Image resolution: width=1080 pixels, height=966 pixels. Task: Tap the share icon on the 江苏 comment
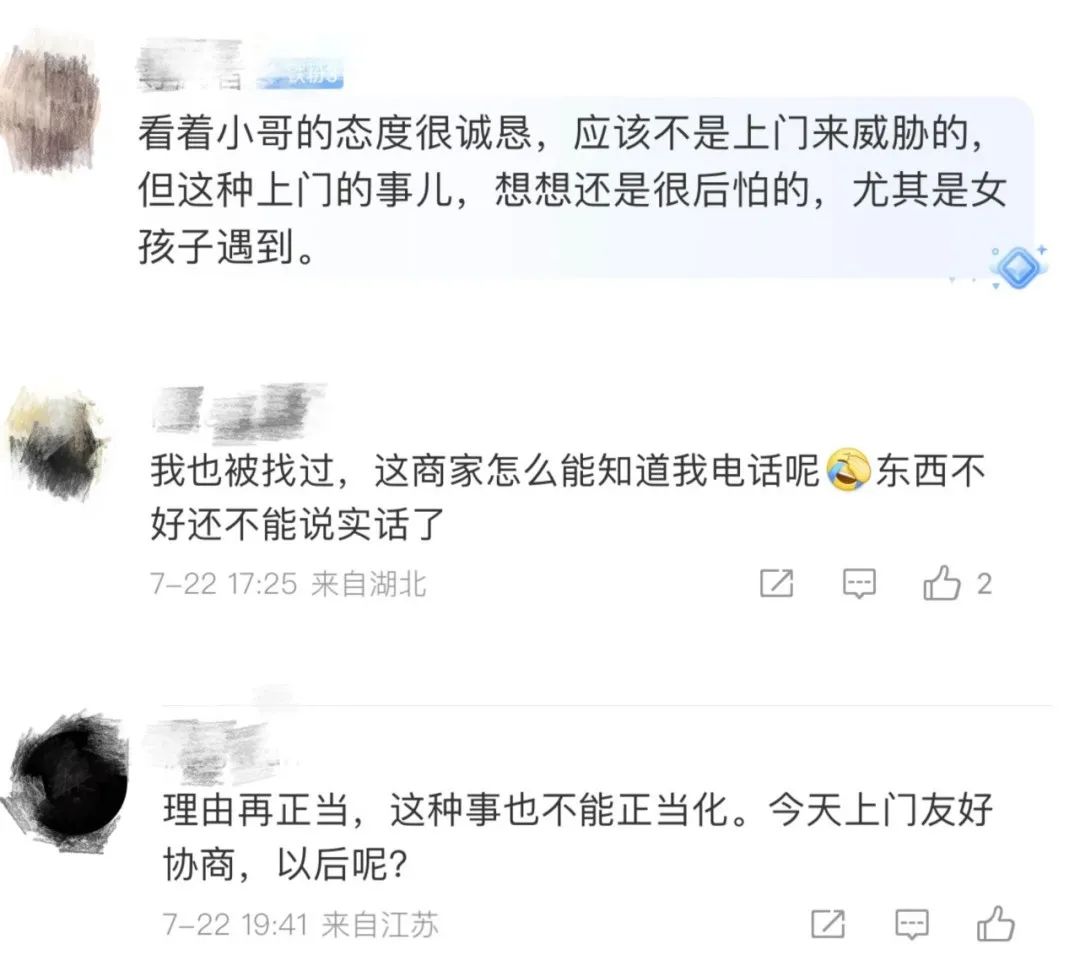[828, 923]
